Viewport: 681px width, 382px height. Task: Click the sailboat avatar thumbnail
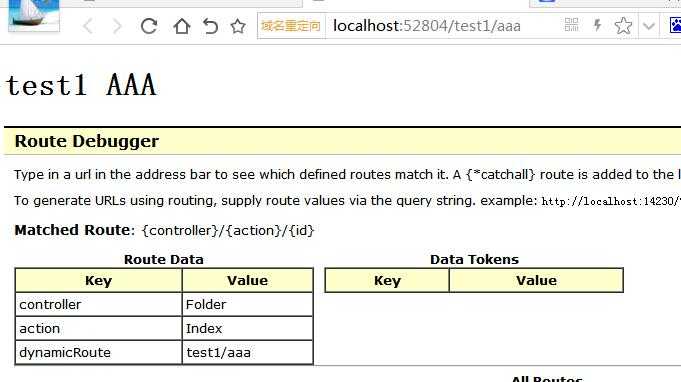pos(34,16)
